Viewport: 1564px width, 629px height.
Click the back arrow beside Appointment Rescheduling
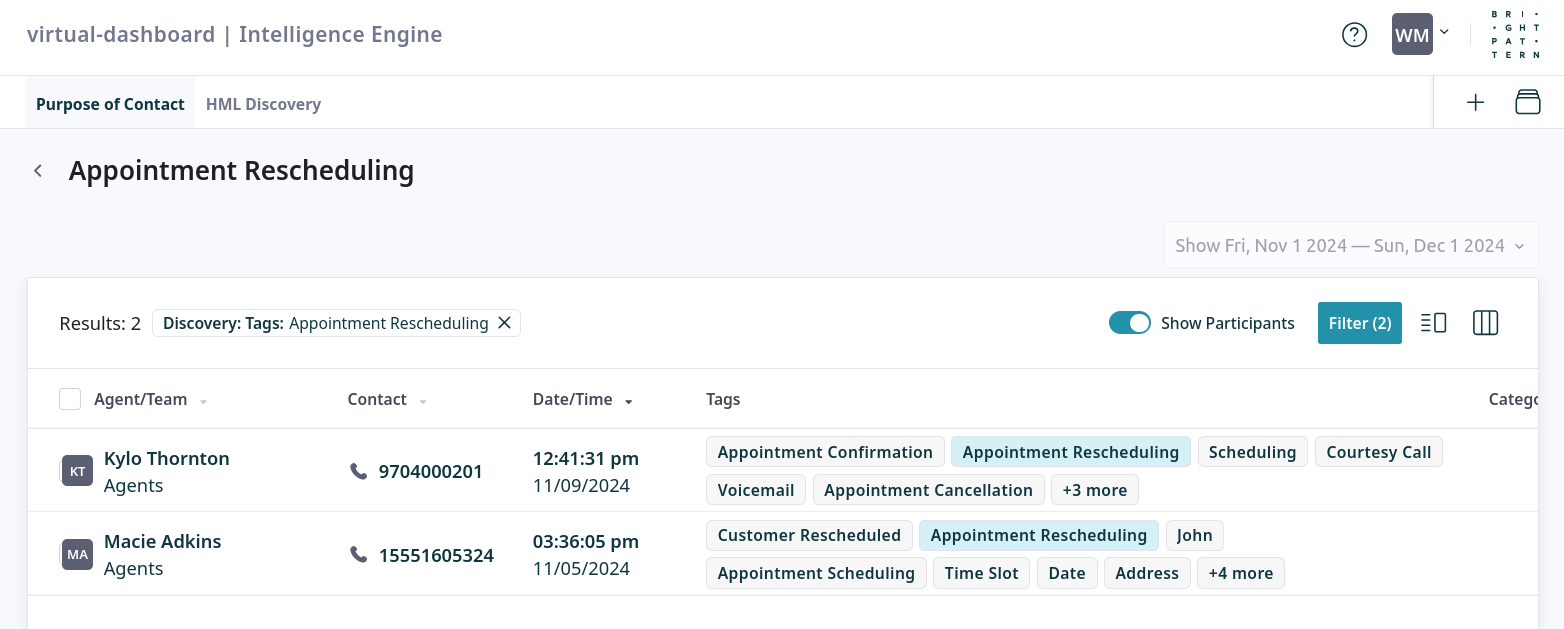(x=38, y=171)
